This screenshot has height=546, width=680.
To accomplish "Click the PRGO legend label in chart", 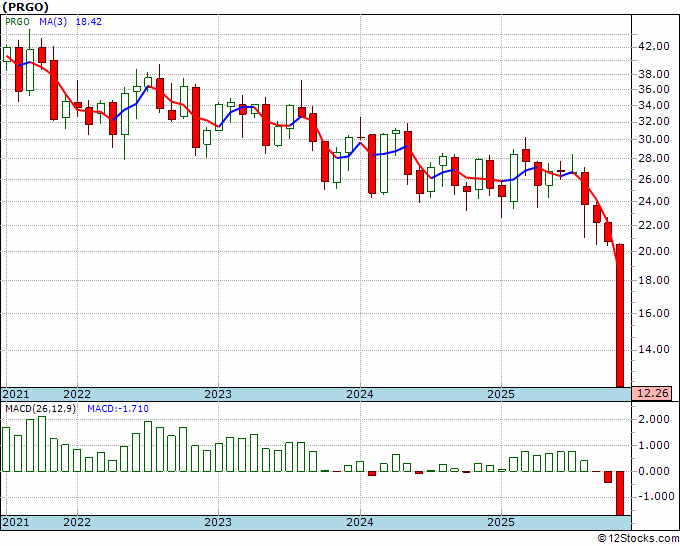I will (17, 22).
